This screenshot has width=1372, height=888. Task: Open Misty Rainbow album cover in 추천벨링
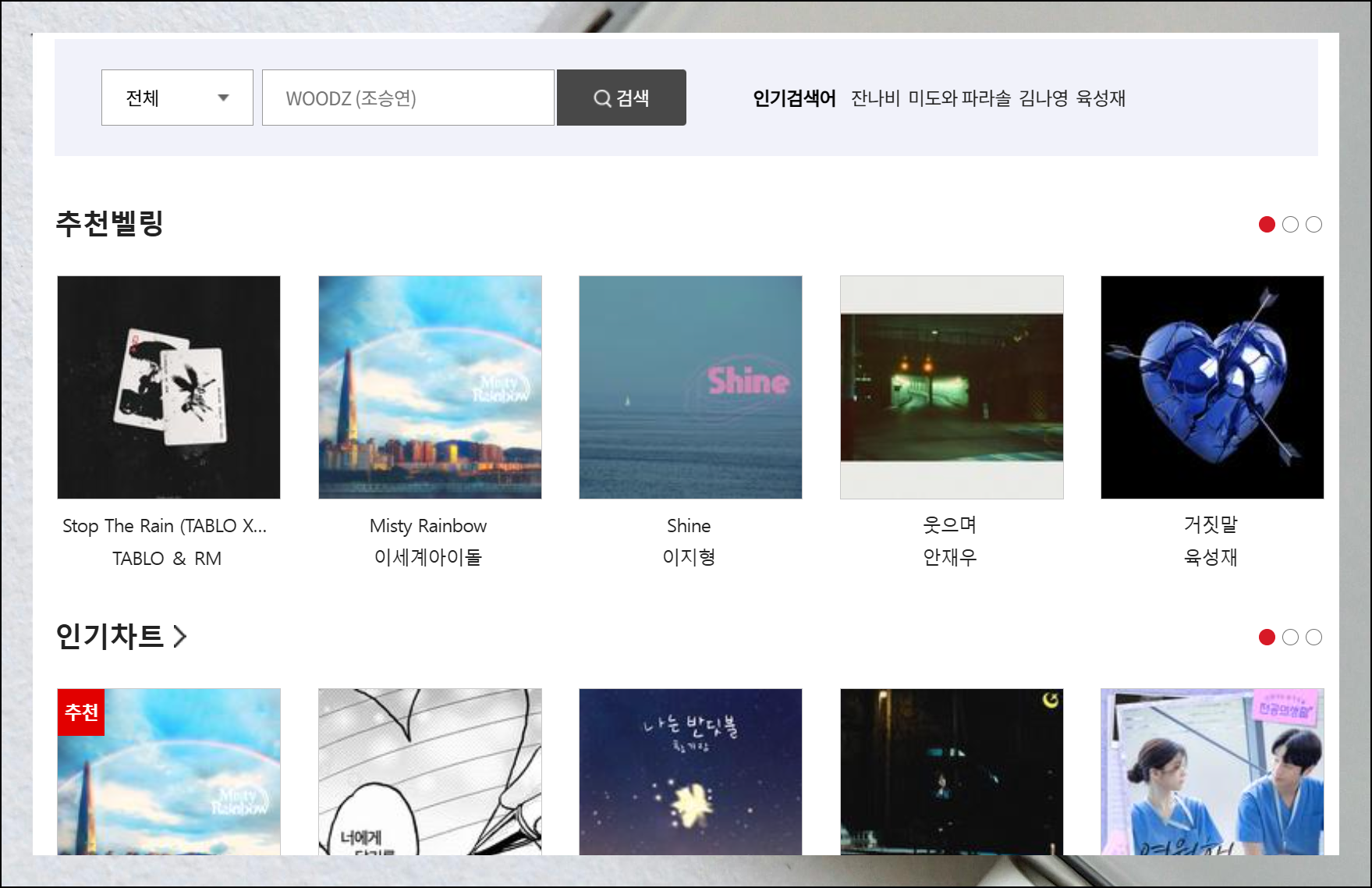[x=430, y=387]
